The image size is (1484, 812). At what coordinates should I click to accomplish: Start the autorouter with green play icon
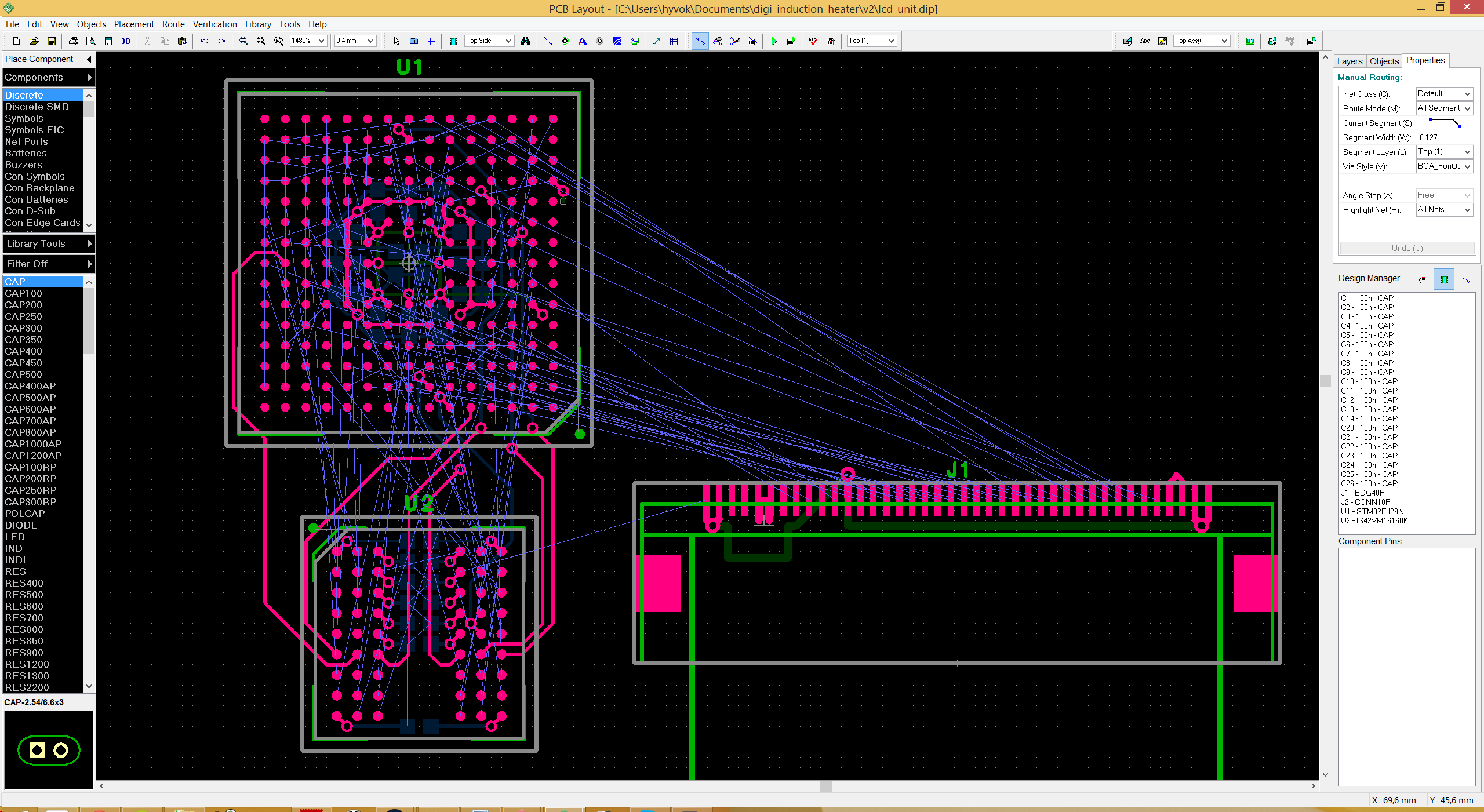click(774, 41)
